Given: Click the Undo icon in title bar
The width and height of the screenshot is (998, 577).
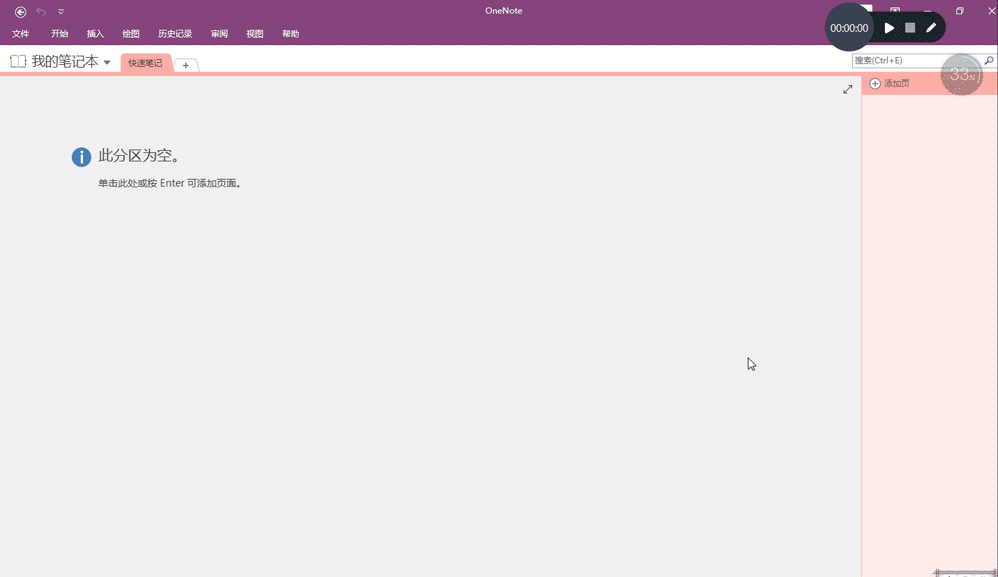Looking at the screenshot, I should [41, 11].
